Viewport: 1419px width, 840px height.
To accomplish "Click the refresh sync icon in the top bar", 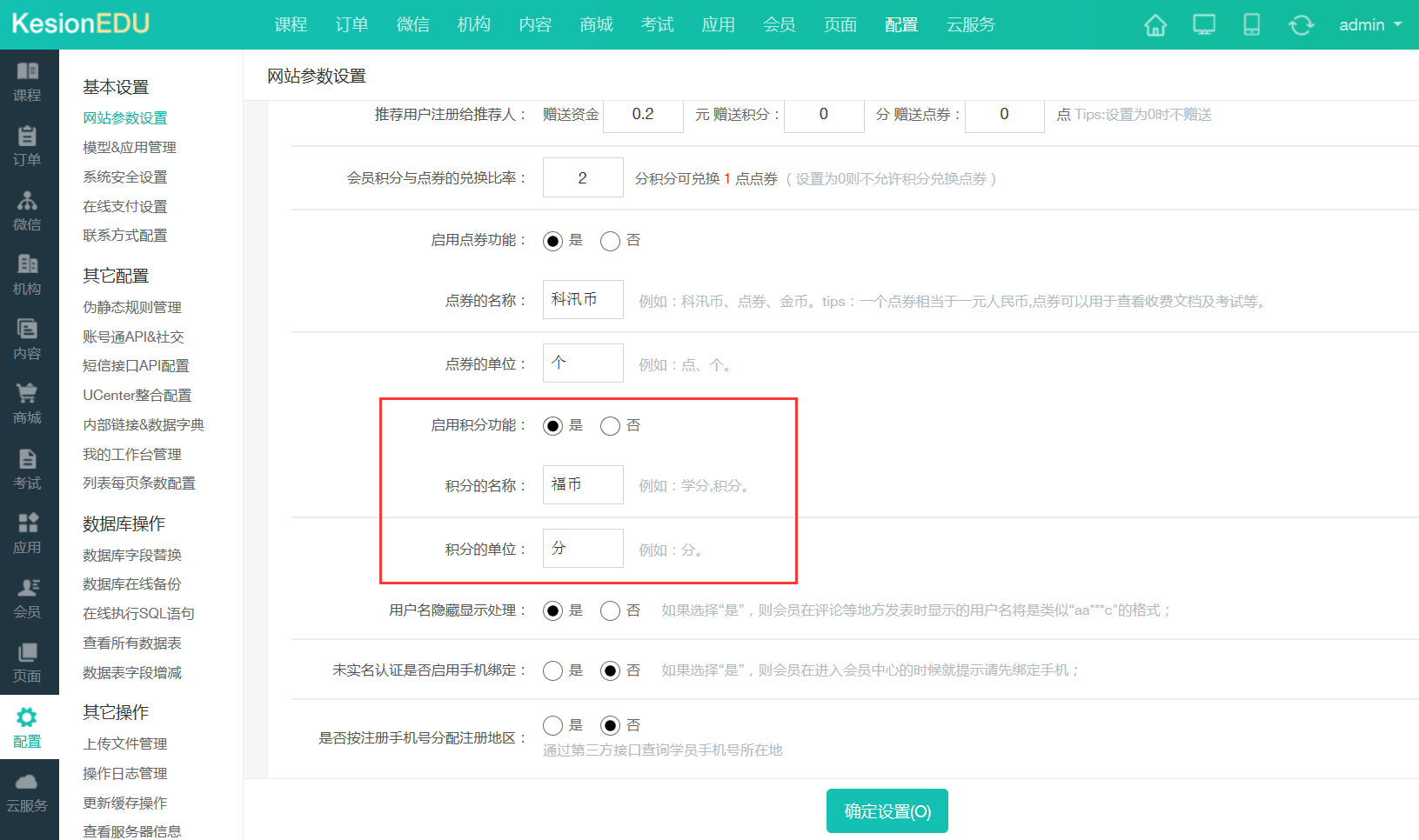I will tap(1301, 25).
